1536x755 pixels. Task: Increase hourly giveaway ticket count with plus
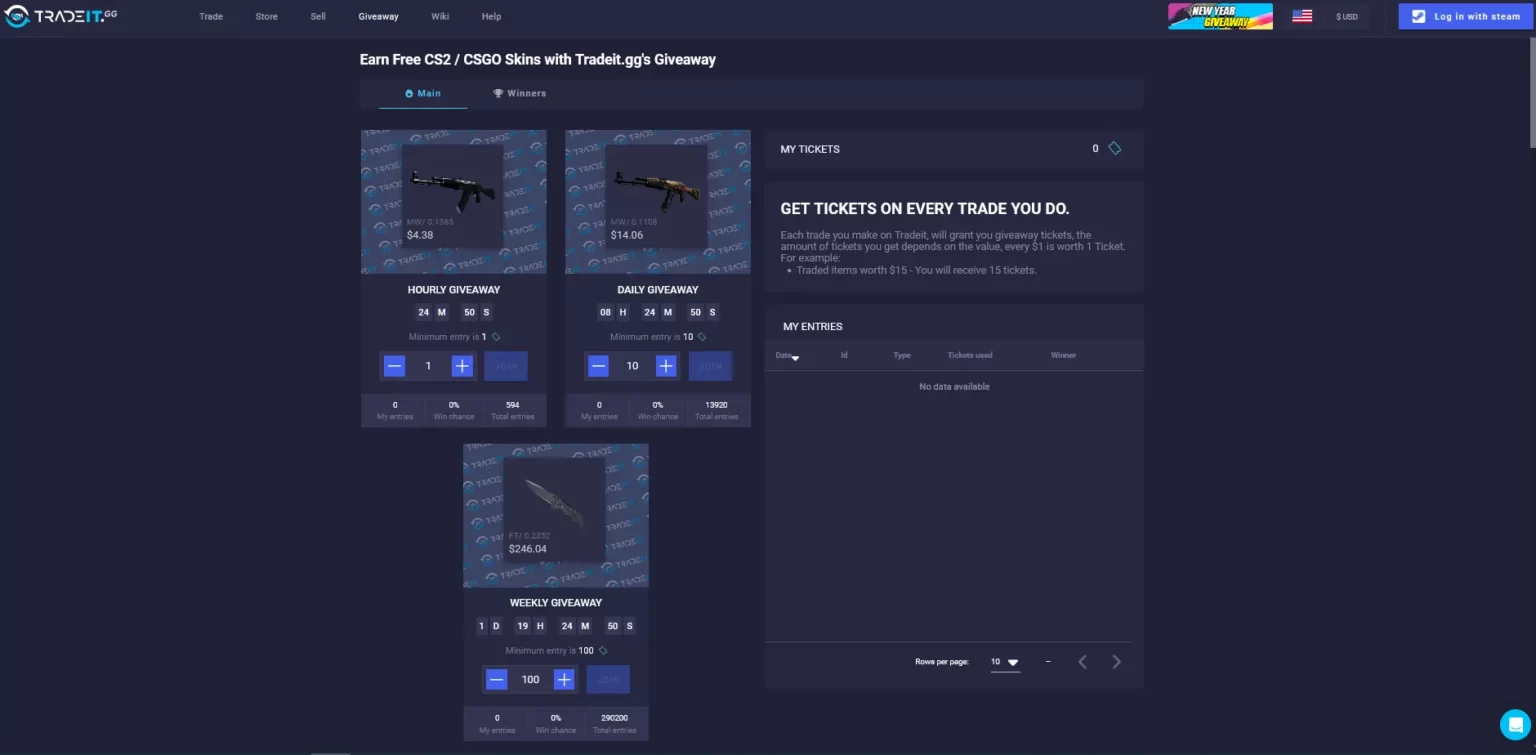tap(462, 366)
